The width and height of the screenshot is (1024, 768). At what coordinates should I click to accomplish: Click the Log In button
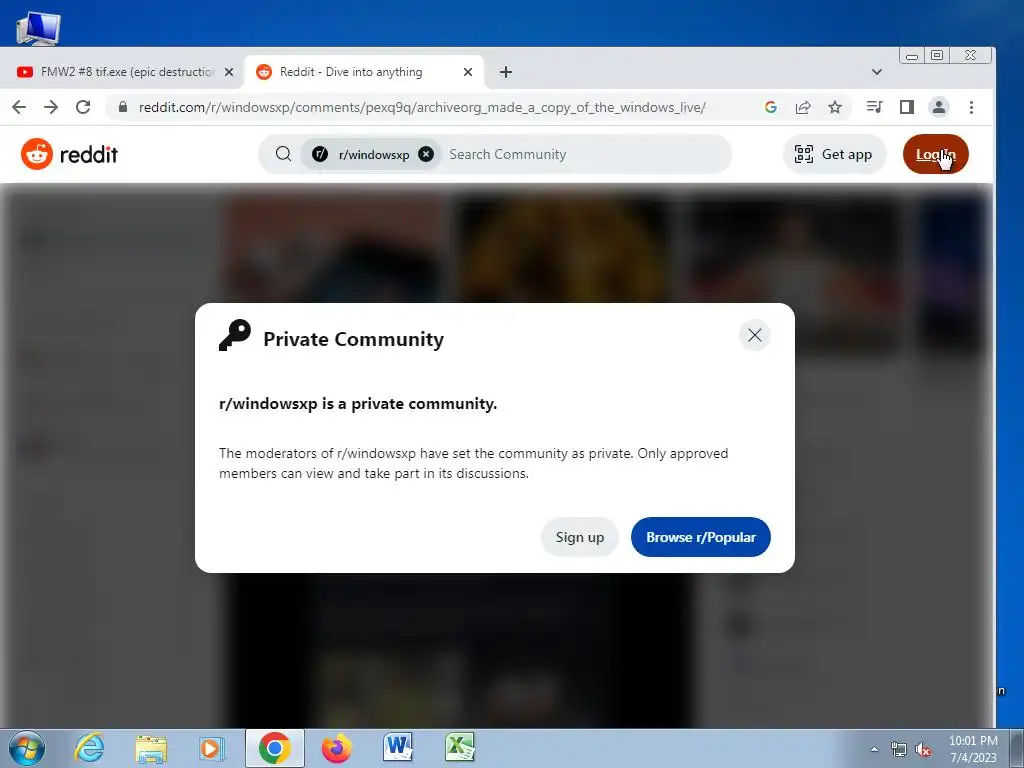click(x=935, y=154)
